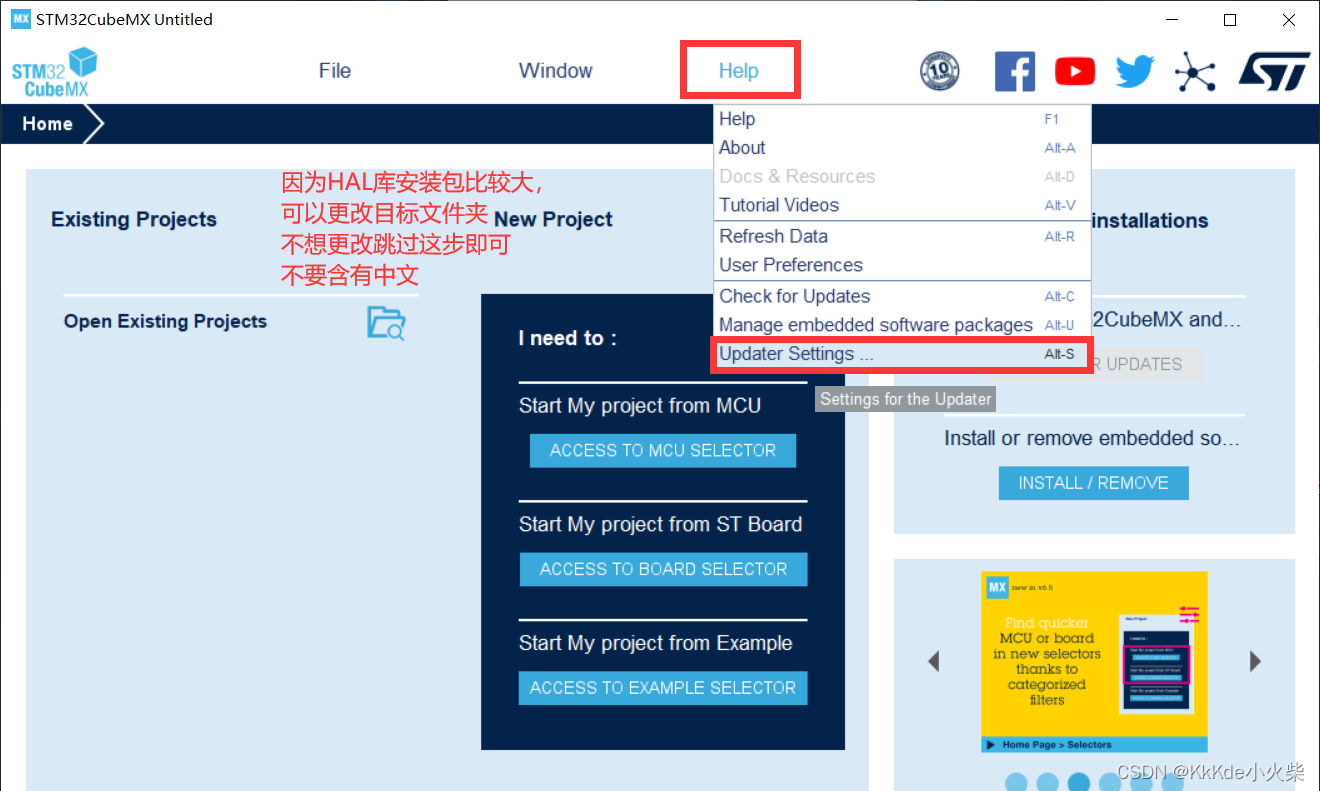1320x791 pixels.
Task: Select the second carousel dot indicator
Action: click(x=1047, y=783)
